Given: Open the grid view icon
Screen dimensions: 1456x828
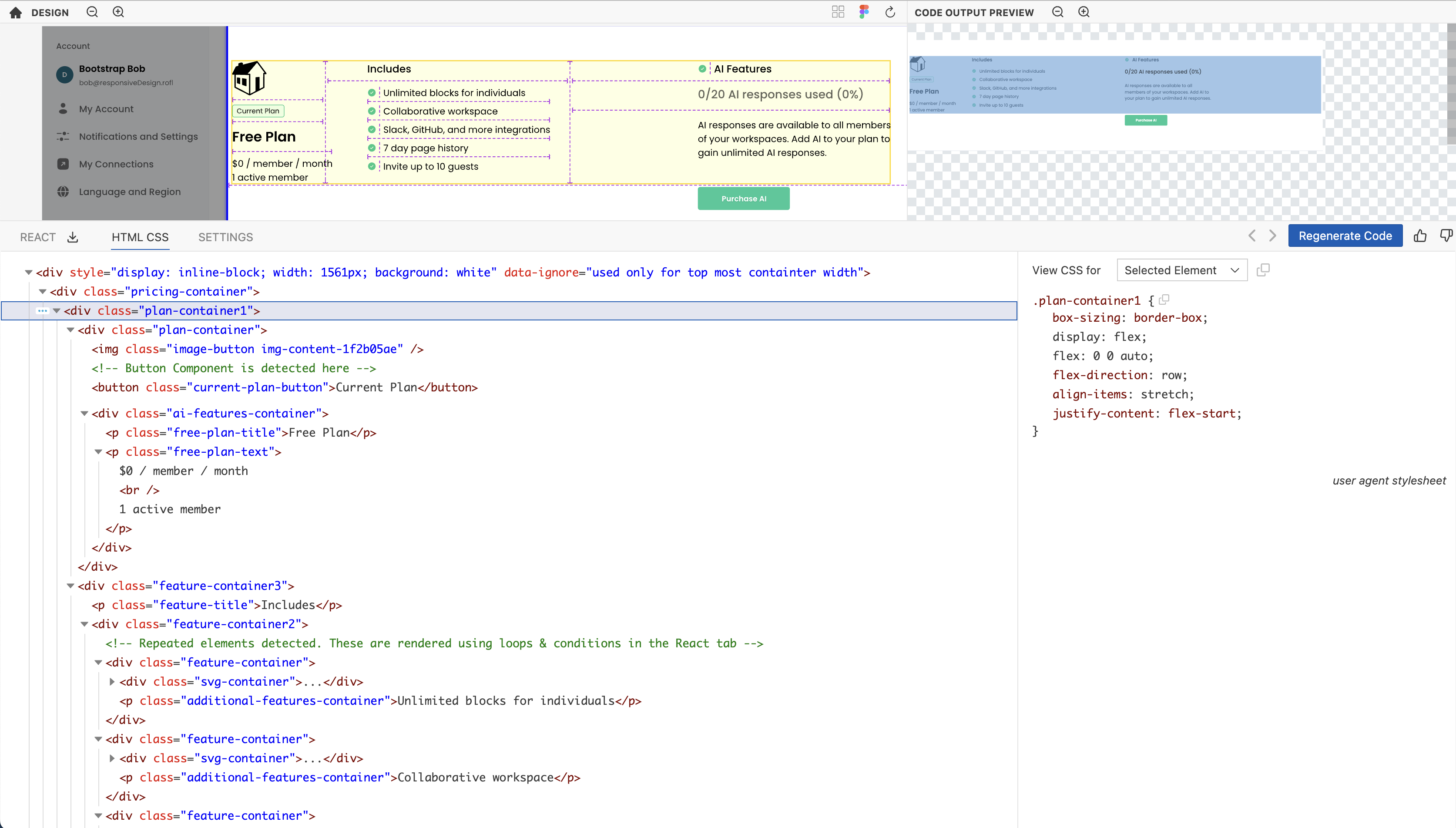Looking at the screenshot, I should [x=838, y=12].
